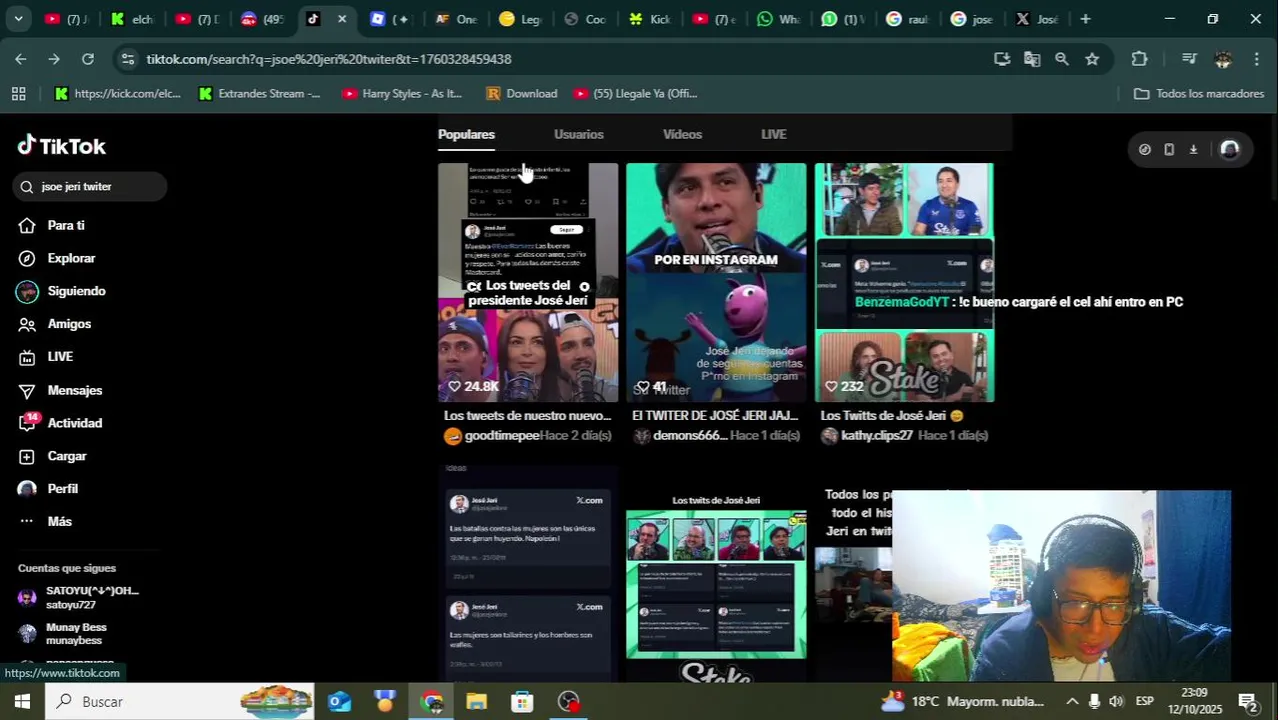Go back in the browser
The image size is (1278, 720).
pos(20,59)
